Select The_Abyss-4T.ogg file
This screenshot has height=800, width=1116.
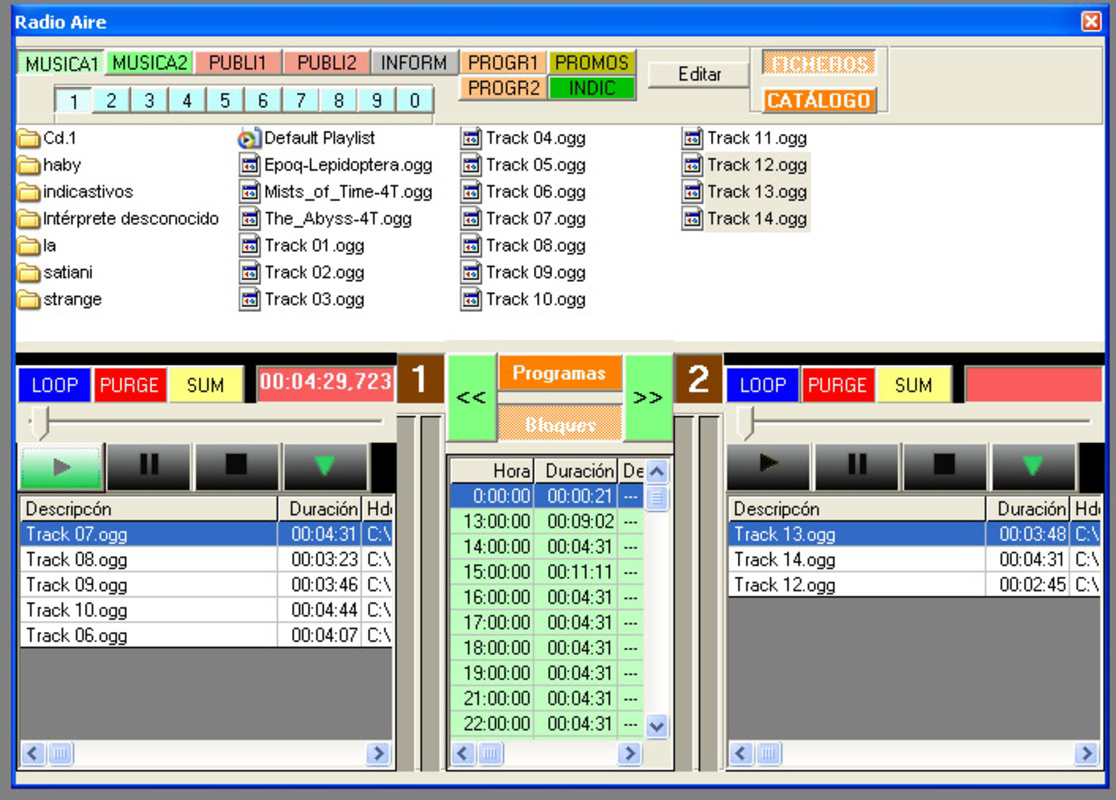(x=326, y=219)
